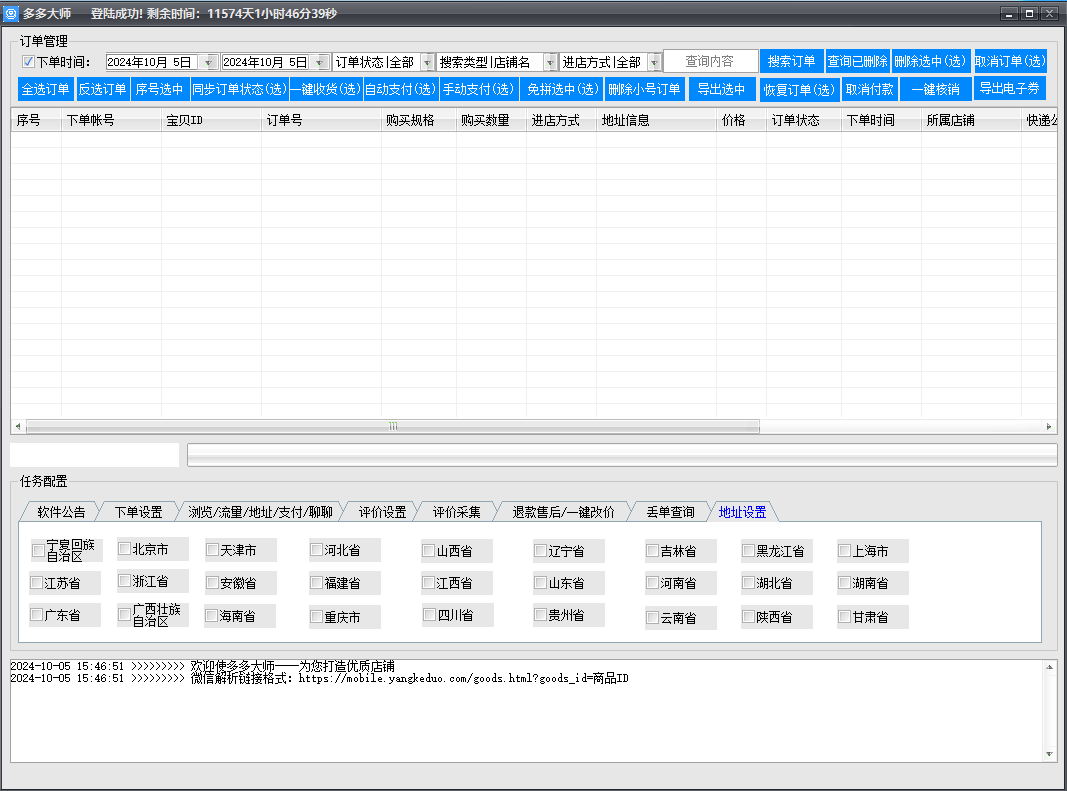Click the 搜索订单 button
Image resolution: width=1067 pixels, height=791 pixels.
point(791,62)
